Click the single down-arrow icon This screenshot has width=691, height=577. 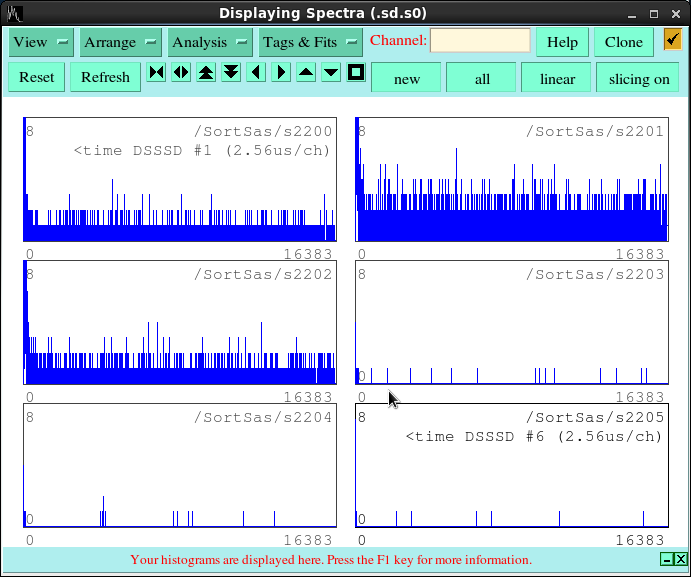(x=331, y=73)
